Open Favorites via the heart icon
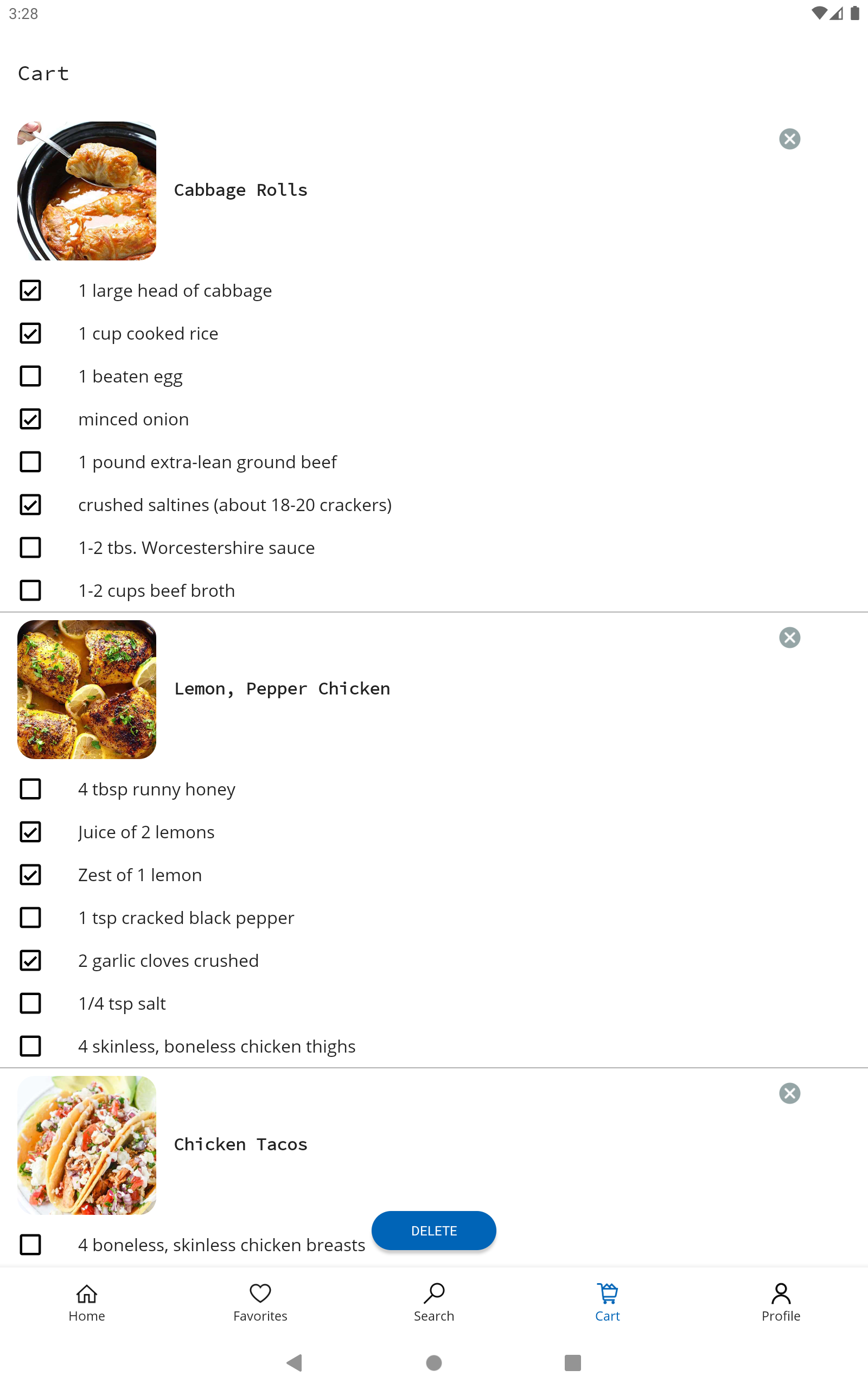Viewport: 868px width, 1389px height. click(260, 1294)
